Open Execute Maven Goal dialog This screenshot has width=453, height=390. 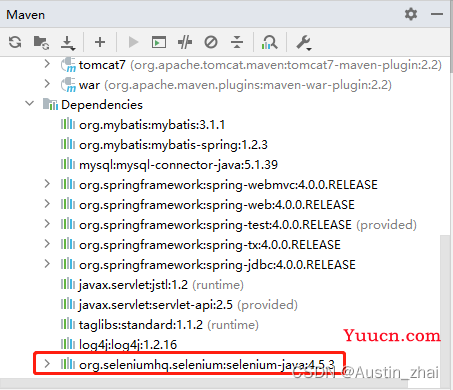pyautogui.click(x=159, y=42)
